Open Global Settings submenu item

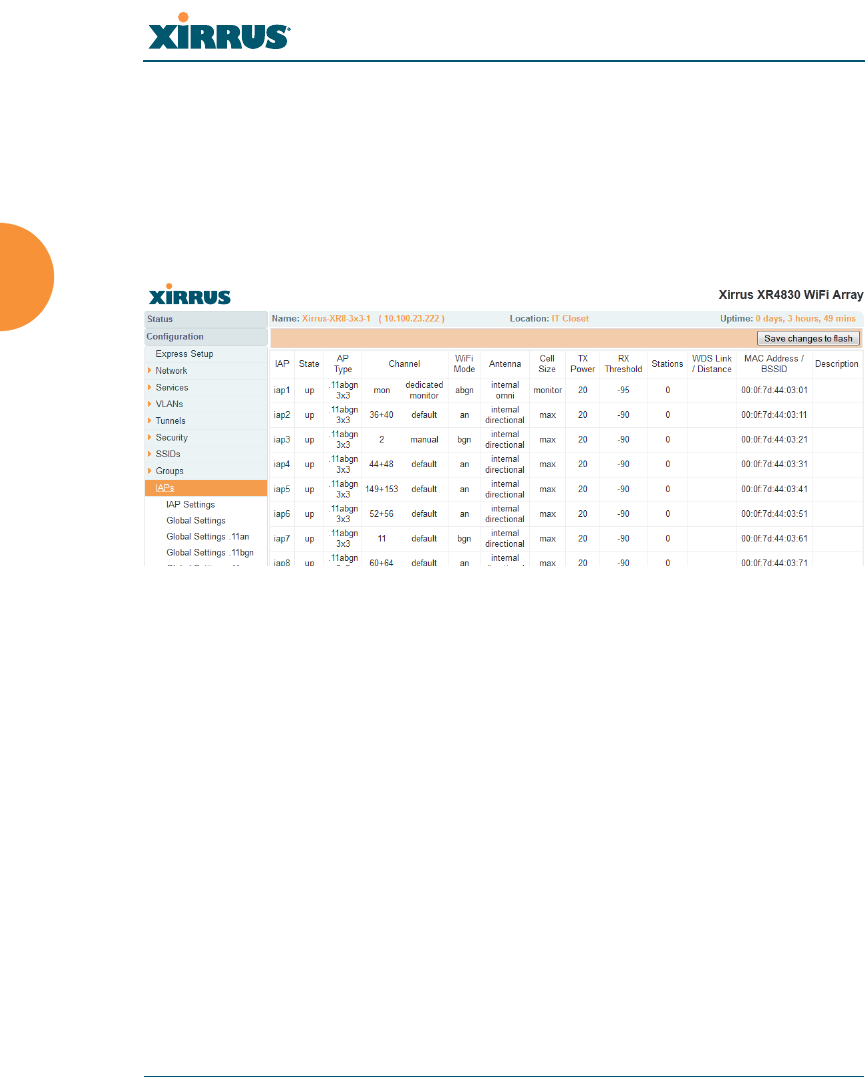coord(196,521)
